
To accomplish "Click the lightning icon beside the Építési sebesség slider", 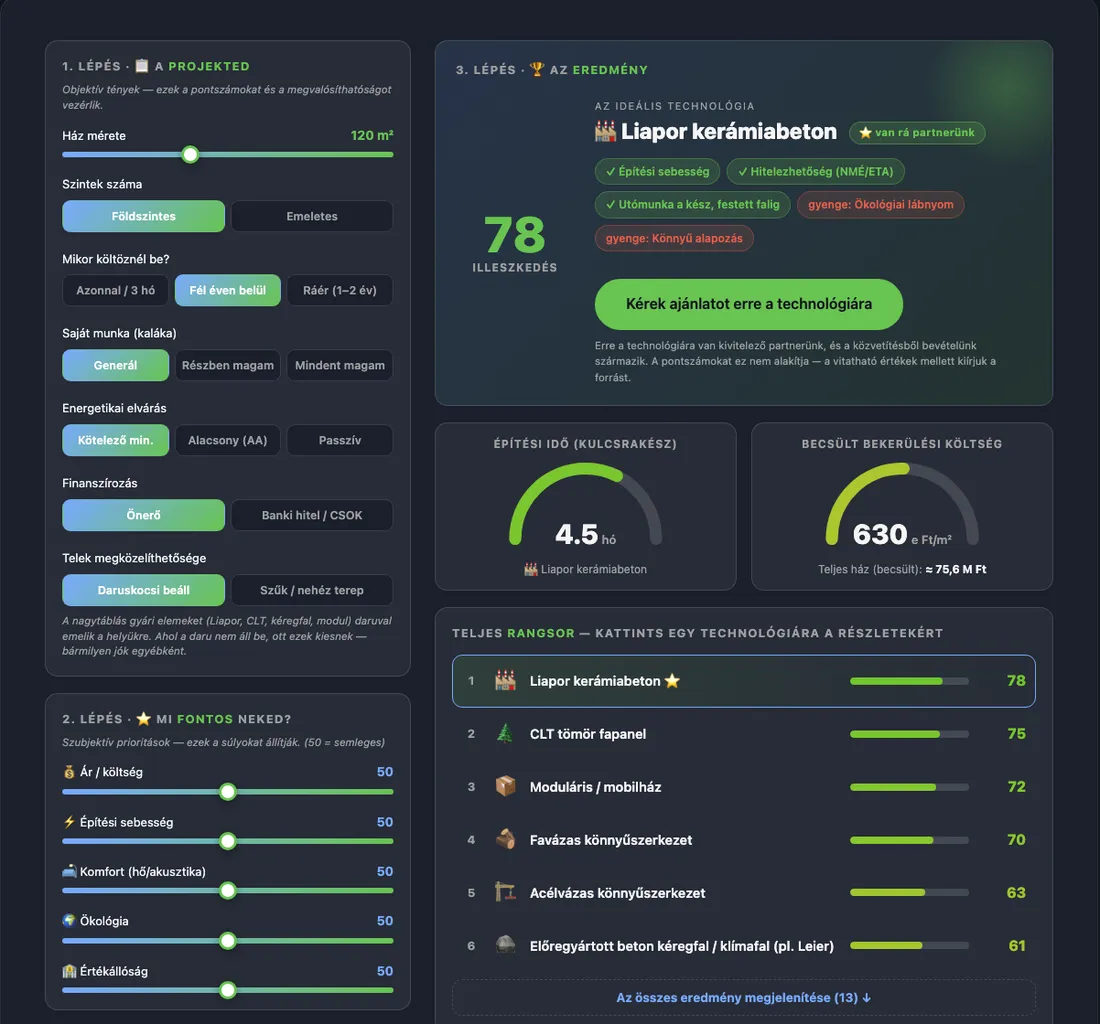I will (x=69, y=821).
